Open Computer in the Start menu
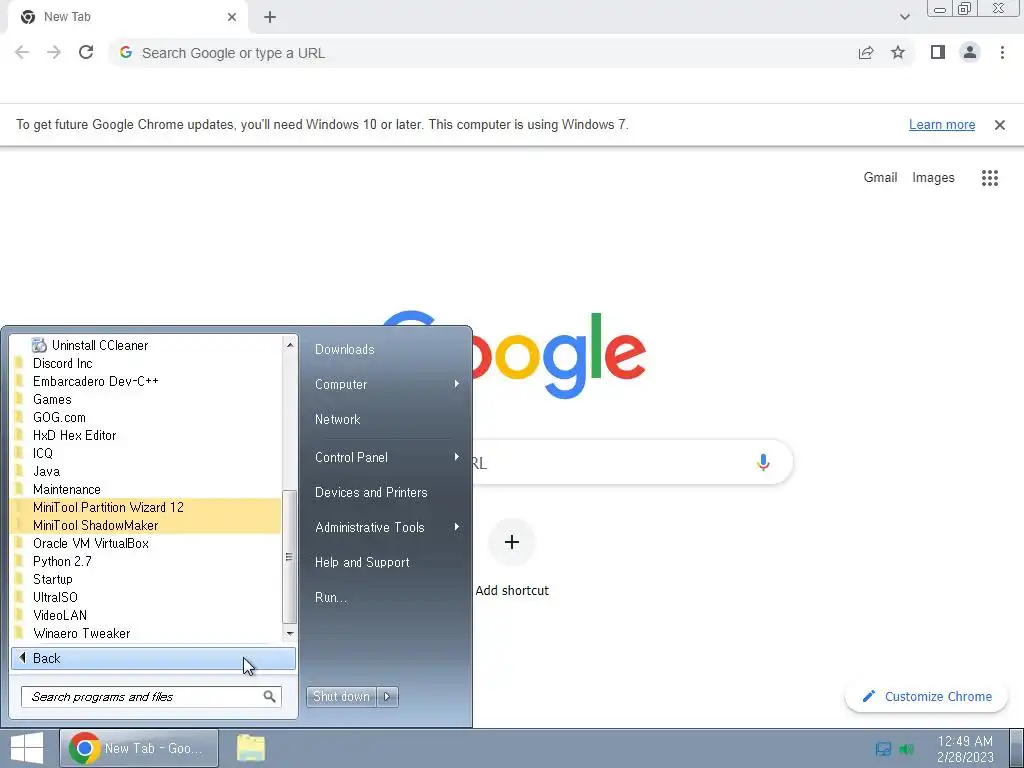The image size is (1024, 768). click(x=387, y=385)
